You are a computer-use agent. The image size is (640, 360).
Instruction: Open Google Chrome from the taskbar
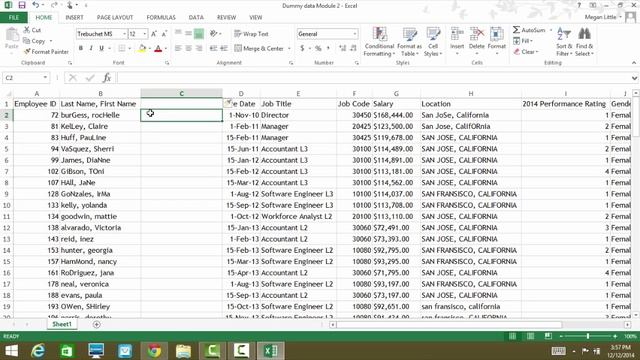154,351
